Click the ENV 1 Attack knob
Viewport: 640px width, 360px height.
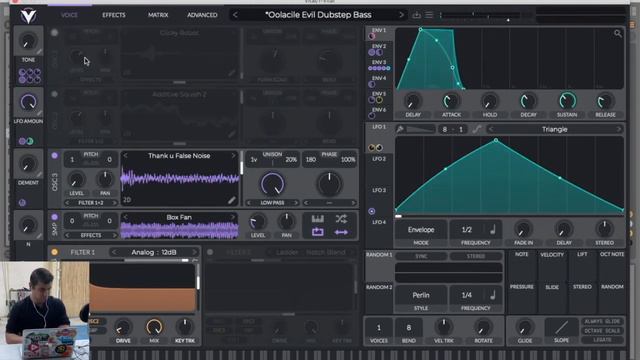(451, 101)
